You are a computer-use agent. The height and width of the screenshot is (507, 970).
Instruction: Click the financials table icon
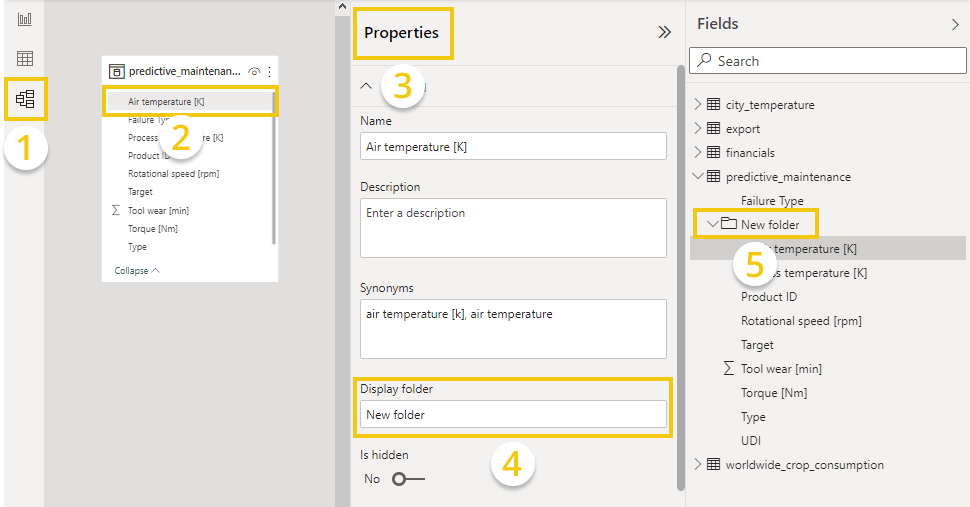(713, 153)
